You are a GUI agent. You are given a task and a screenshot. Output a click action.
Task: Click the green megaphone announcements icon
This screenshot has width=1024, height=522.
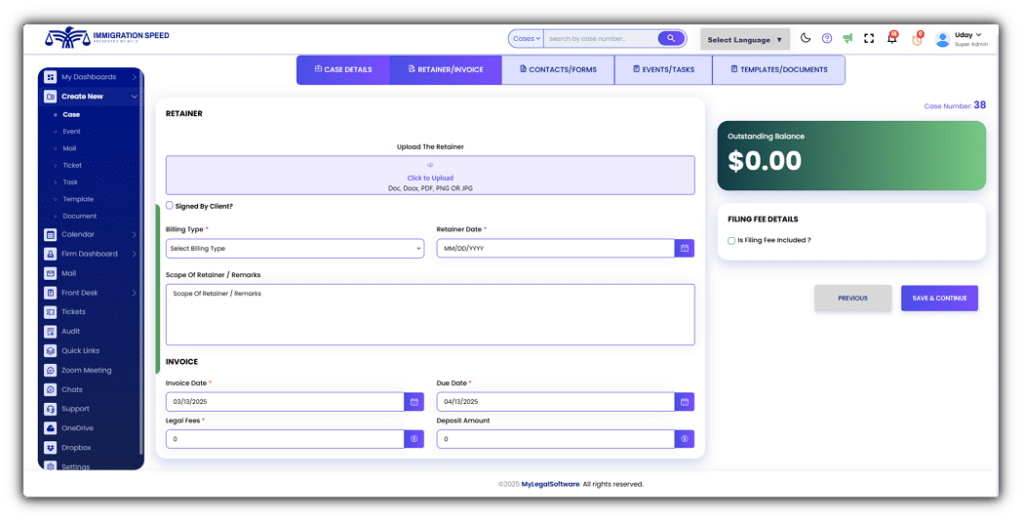pyautogui.click(x=848, y=39)
